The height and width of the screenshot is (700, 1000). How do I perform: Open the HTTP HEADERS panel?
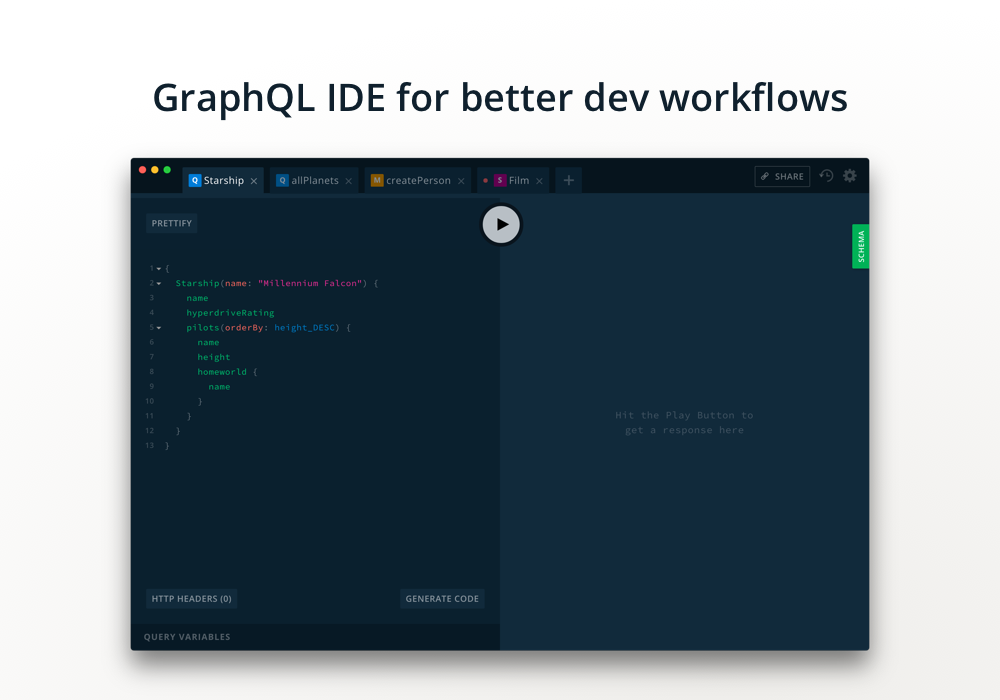[191, 598]
